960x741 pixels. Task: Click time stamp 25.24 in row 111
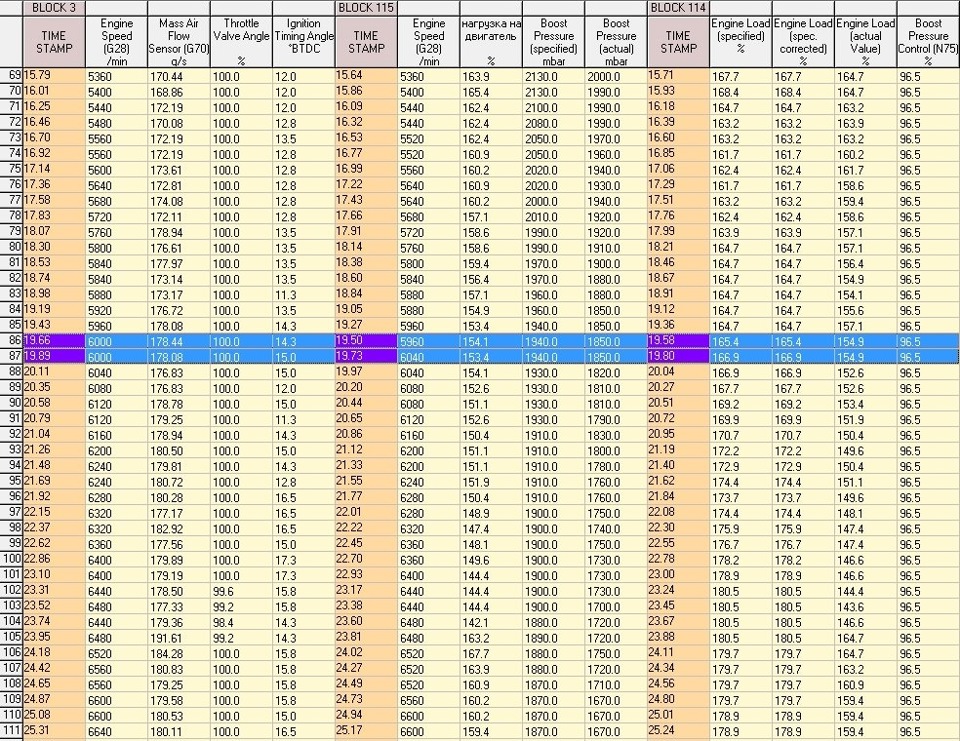[678, 731]
